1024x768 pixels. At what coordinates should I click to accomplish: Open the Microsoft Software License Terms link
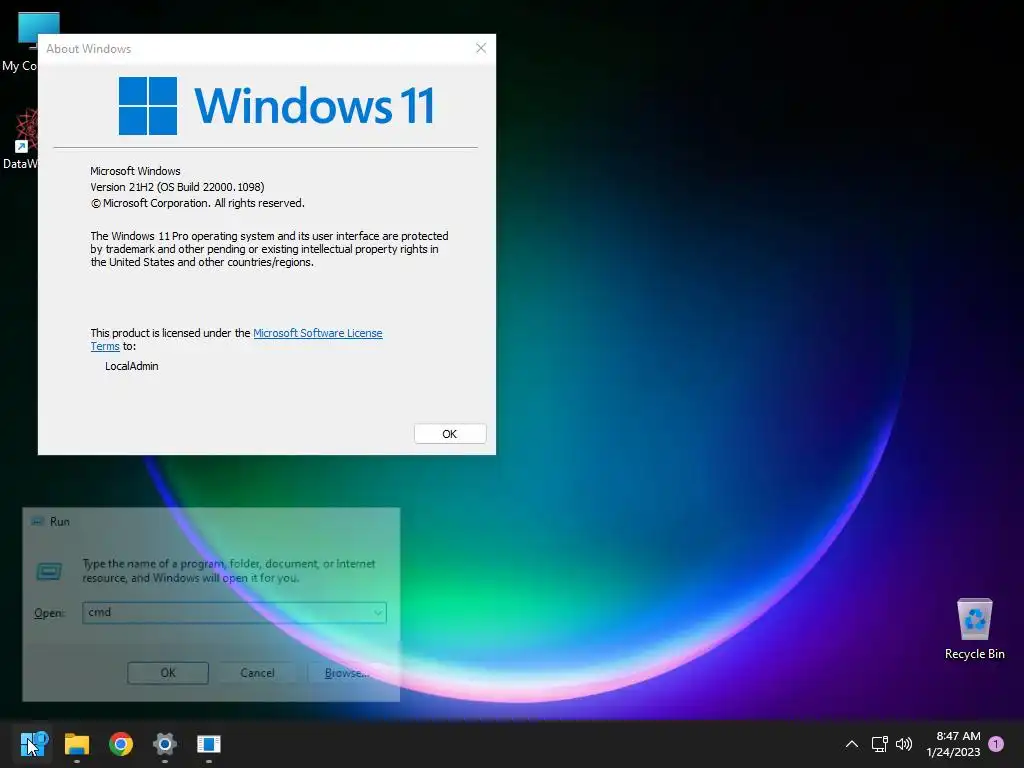(x=317, y=333)
